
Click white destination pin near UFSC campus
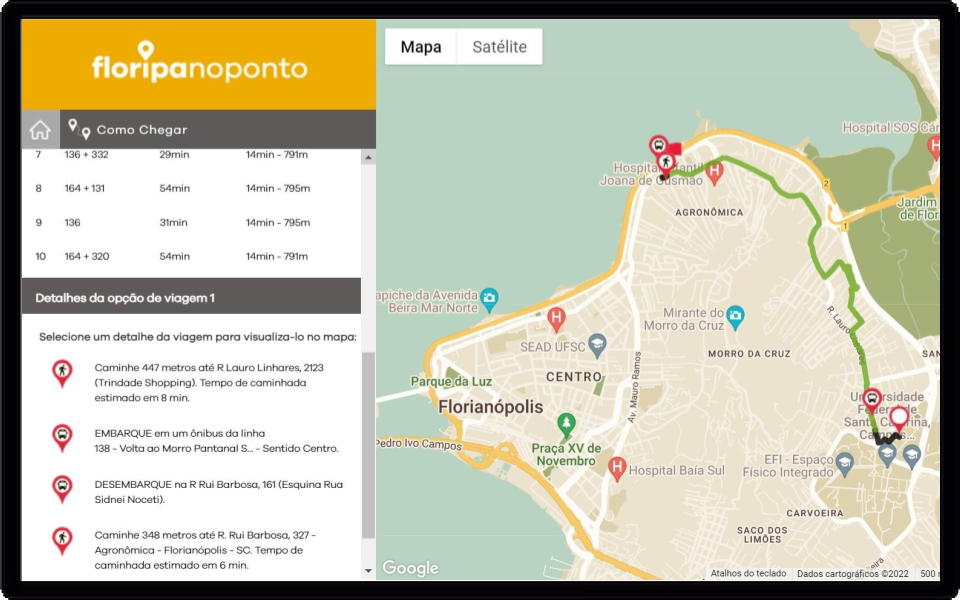[x=899, y=419]
